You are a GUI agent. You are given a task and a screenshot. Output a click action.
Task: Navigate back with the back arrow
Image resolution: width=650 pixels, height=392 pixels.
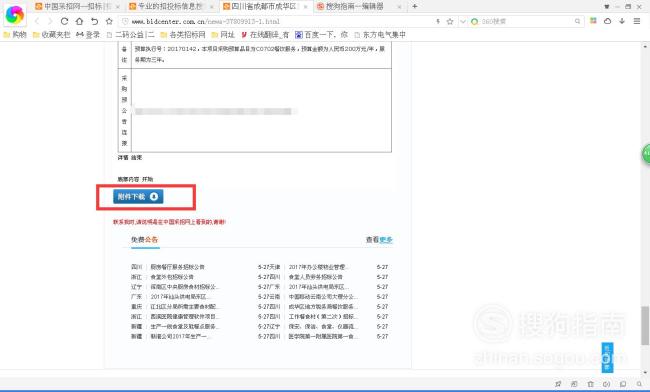point(37,21)
